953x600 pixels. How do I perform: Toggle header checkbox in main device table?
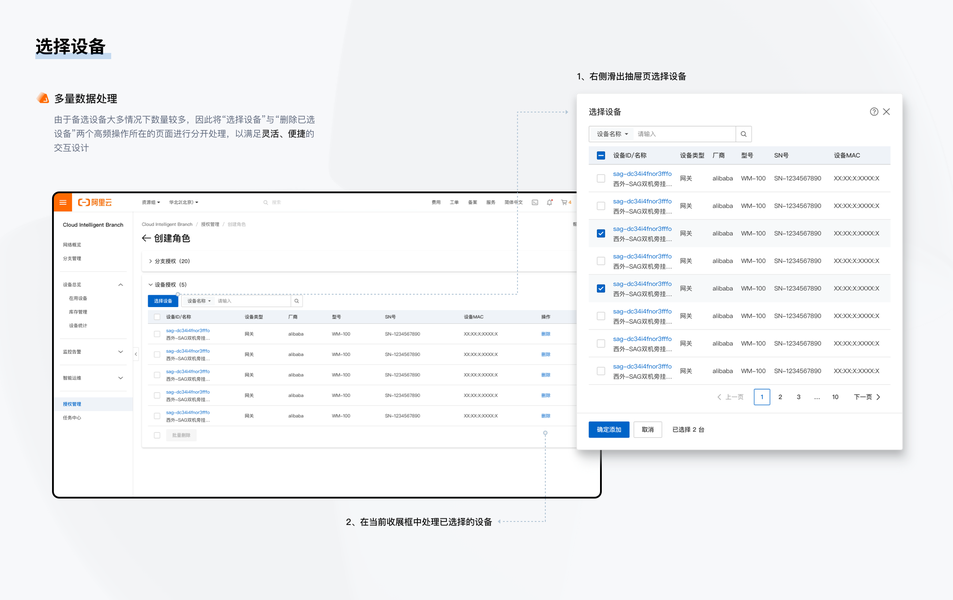(157, 317)
